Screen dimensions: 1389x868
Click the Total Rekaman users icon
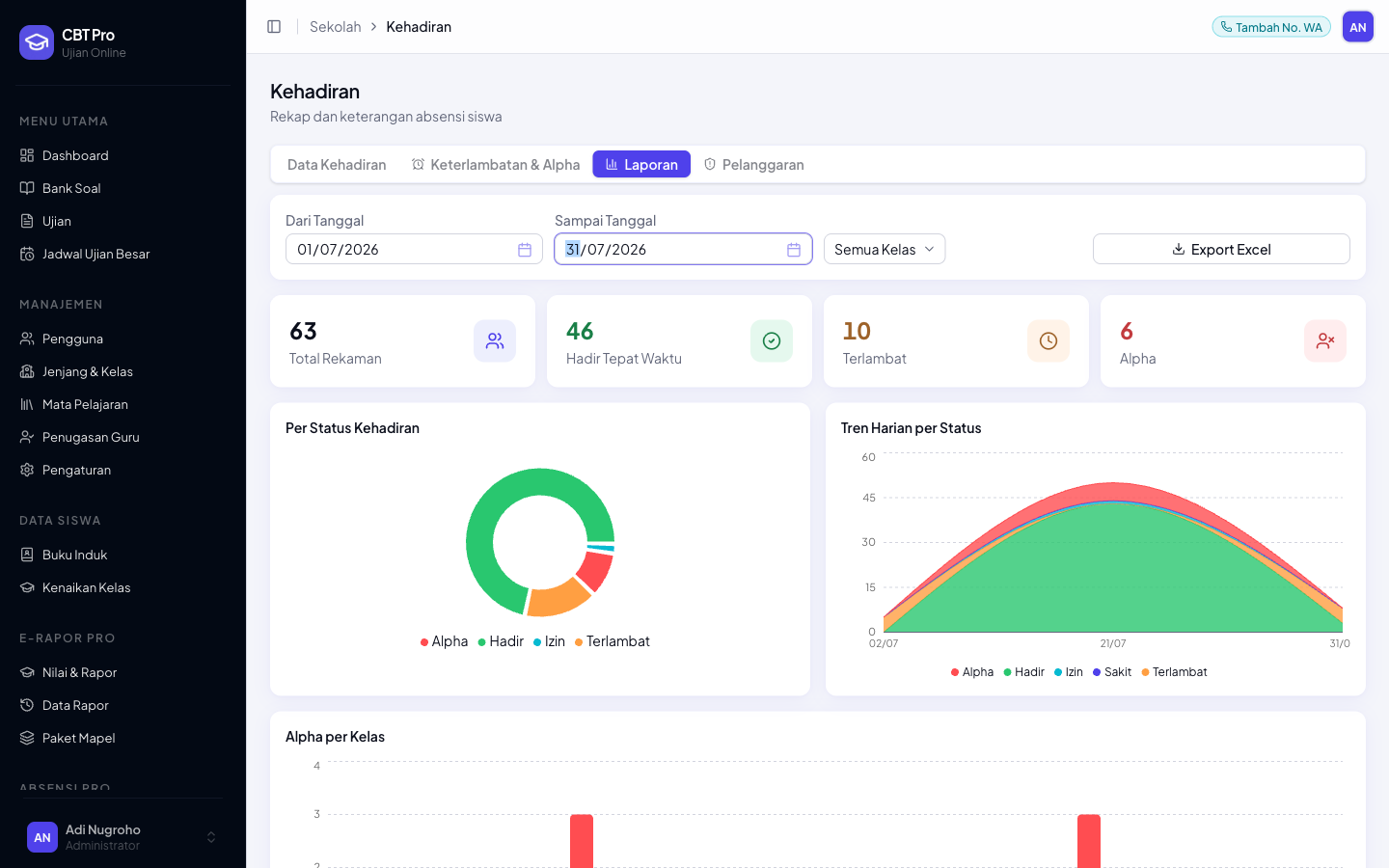click(495, 341)
